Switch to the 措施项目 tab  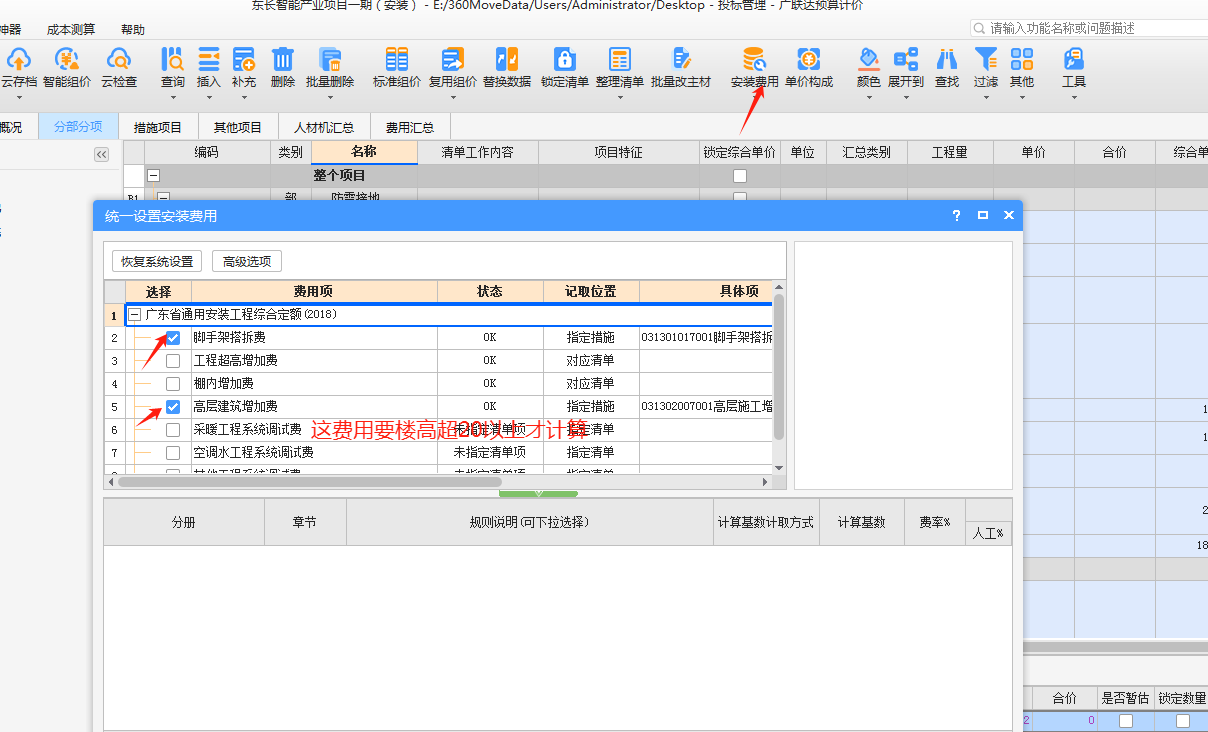click(x=158, y=127)
